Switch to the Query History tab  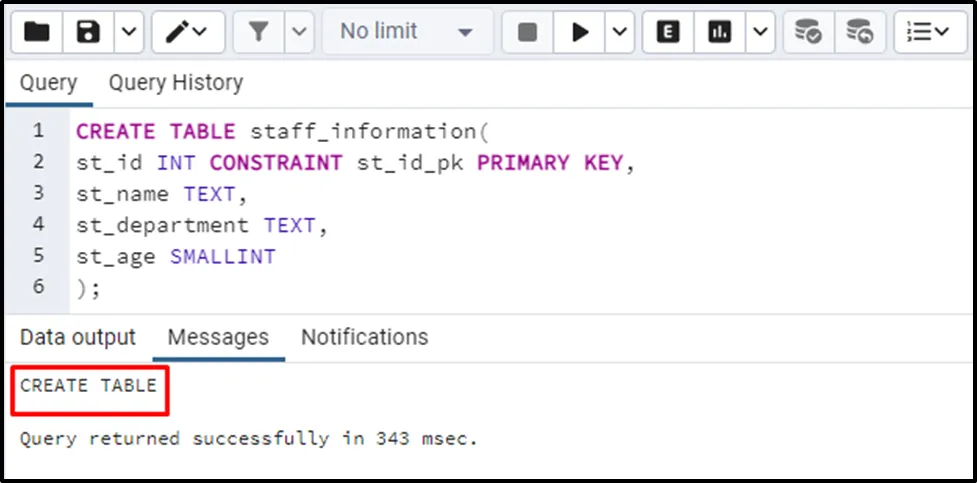175,82
